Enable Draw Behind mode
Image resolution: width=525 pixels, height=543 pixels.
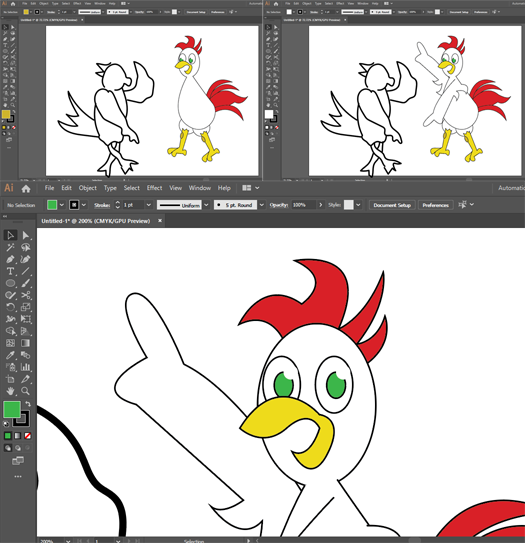pyautogui.click(x=18, y=448)
